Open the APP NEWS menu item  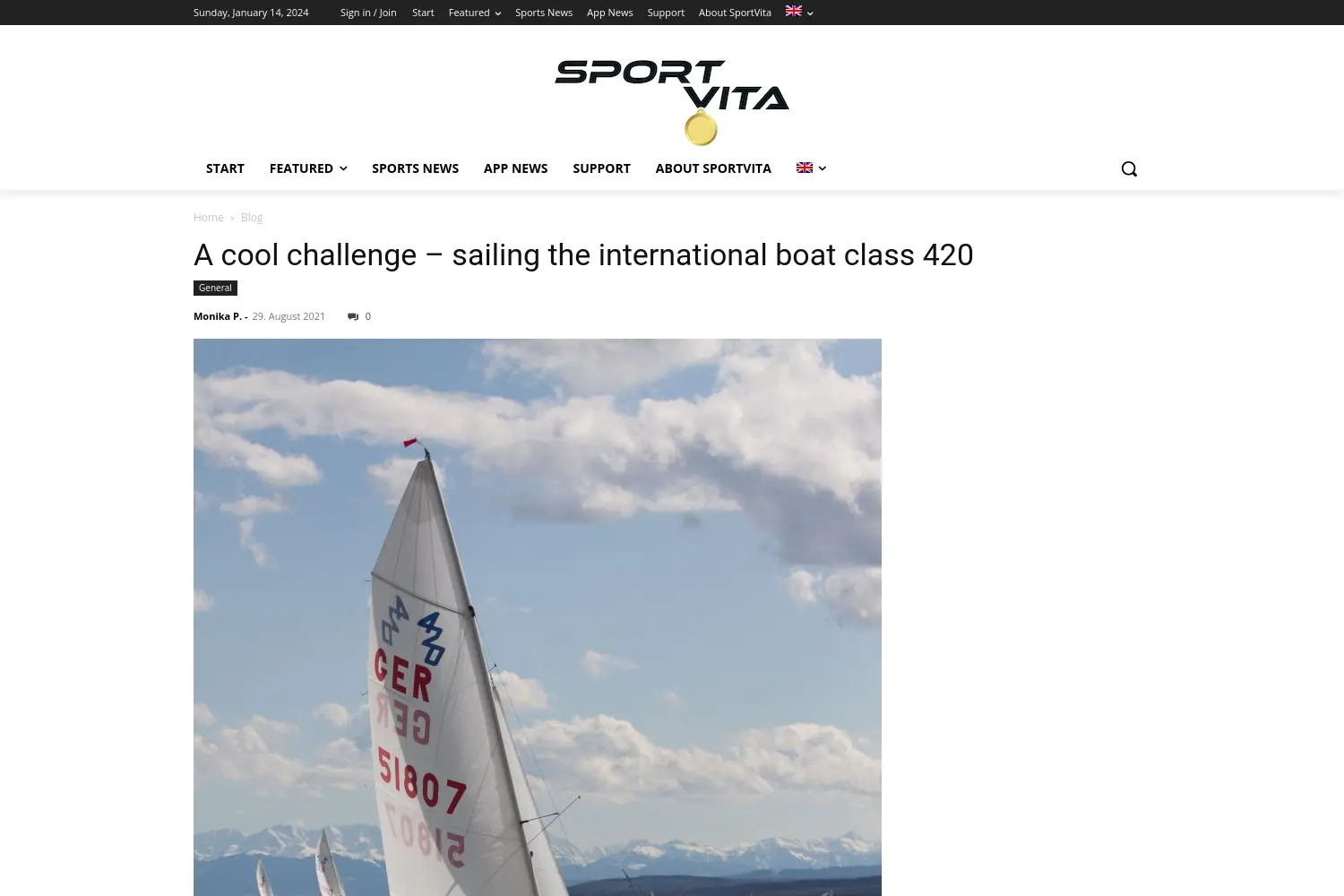tap(515, 168)
